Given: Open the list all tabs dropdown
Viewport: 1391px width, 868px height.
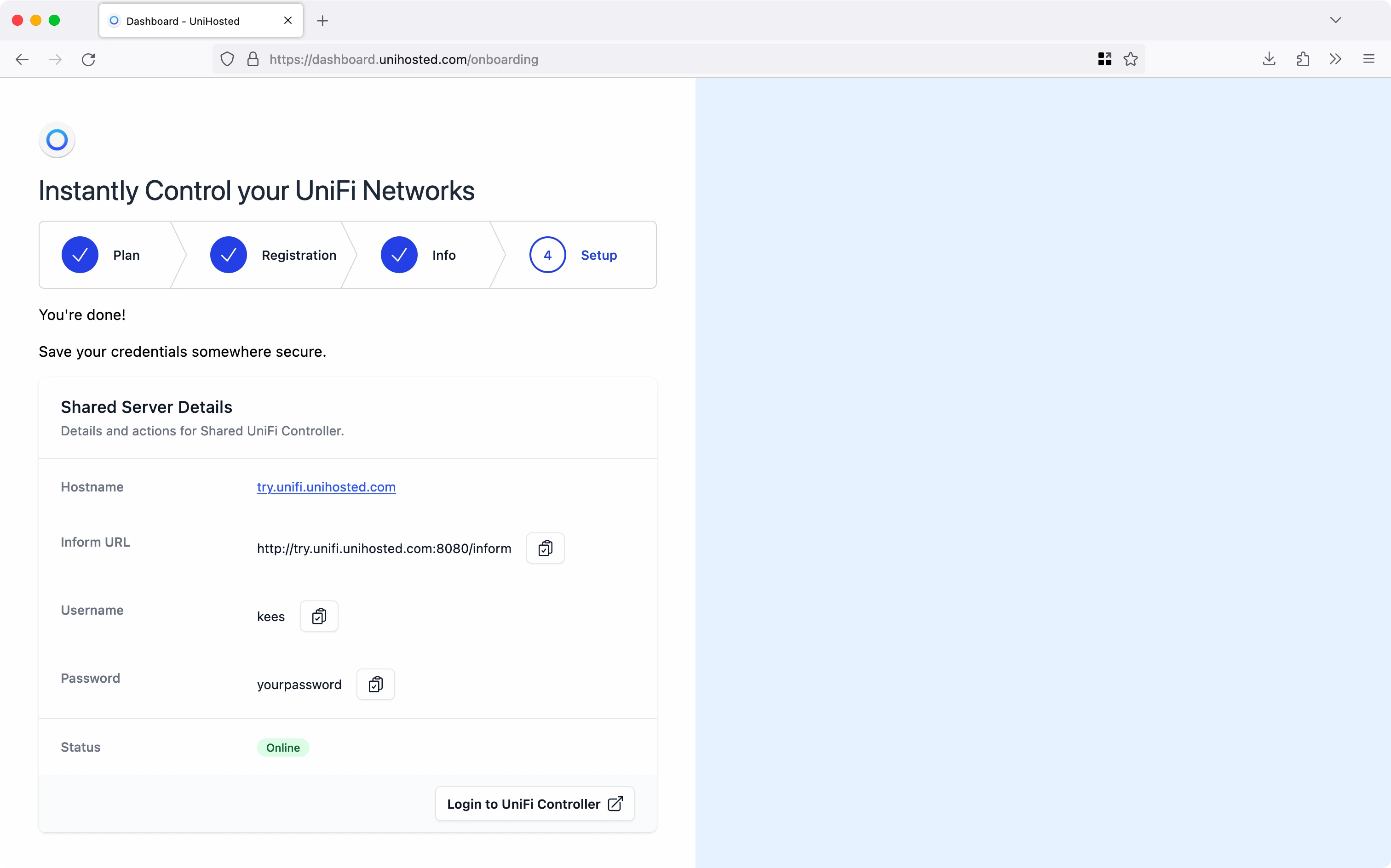Looking at the screenshot, I should pos(1335,21).
